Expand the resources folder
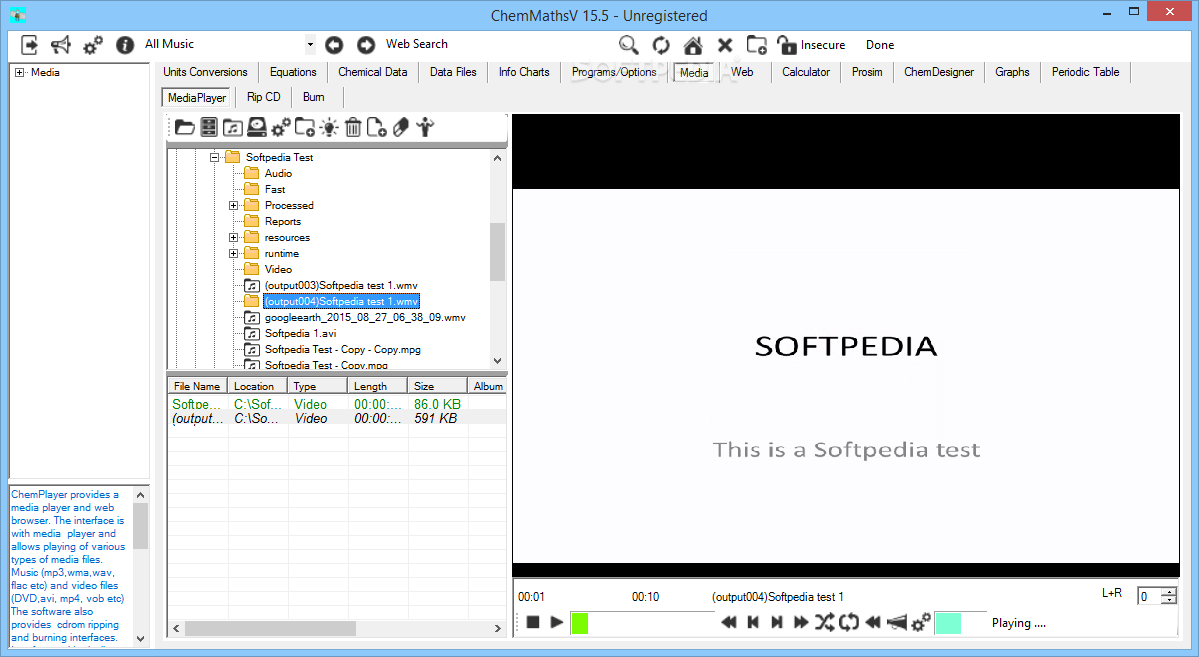 233,238
